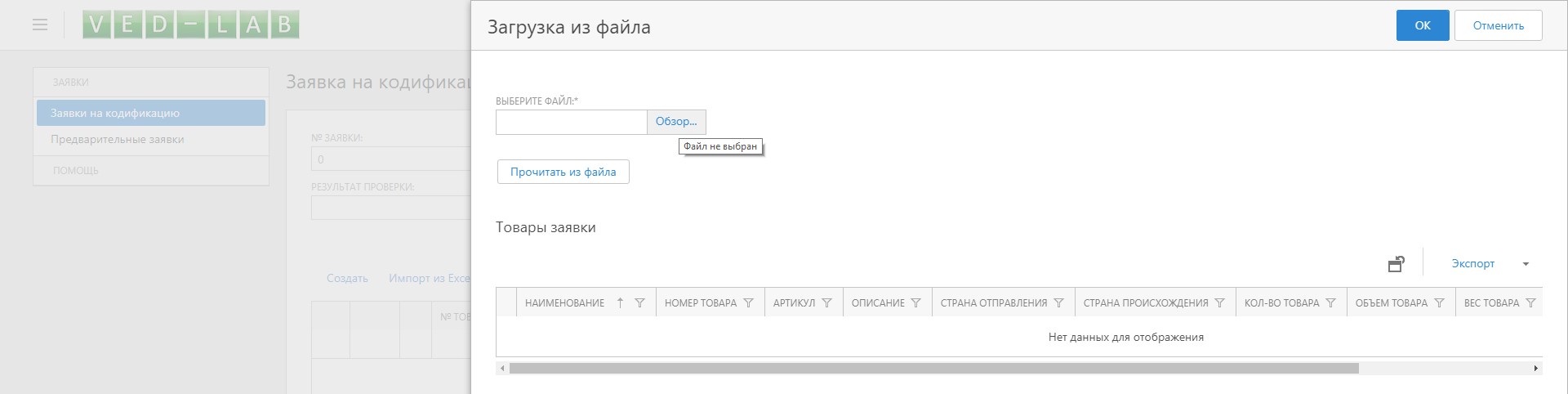Select Заявки на кодификацию in sidebar
This screenshot has width=1568, height=394.
(x=151, y=113)
